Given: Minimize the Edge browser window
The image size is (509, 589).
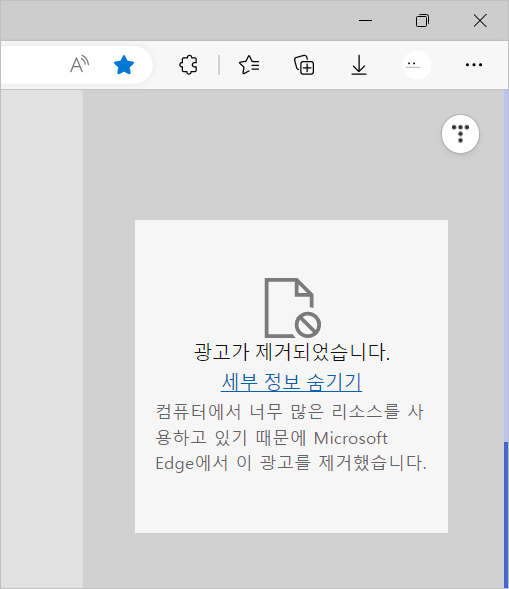Looking at the screenshot, I should (x=365, y=21).
